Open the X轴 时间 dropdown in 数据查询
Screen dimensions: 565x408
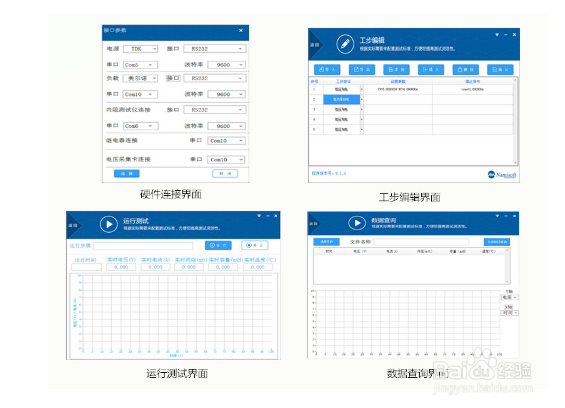(x=510, y=313)
